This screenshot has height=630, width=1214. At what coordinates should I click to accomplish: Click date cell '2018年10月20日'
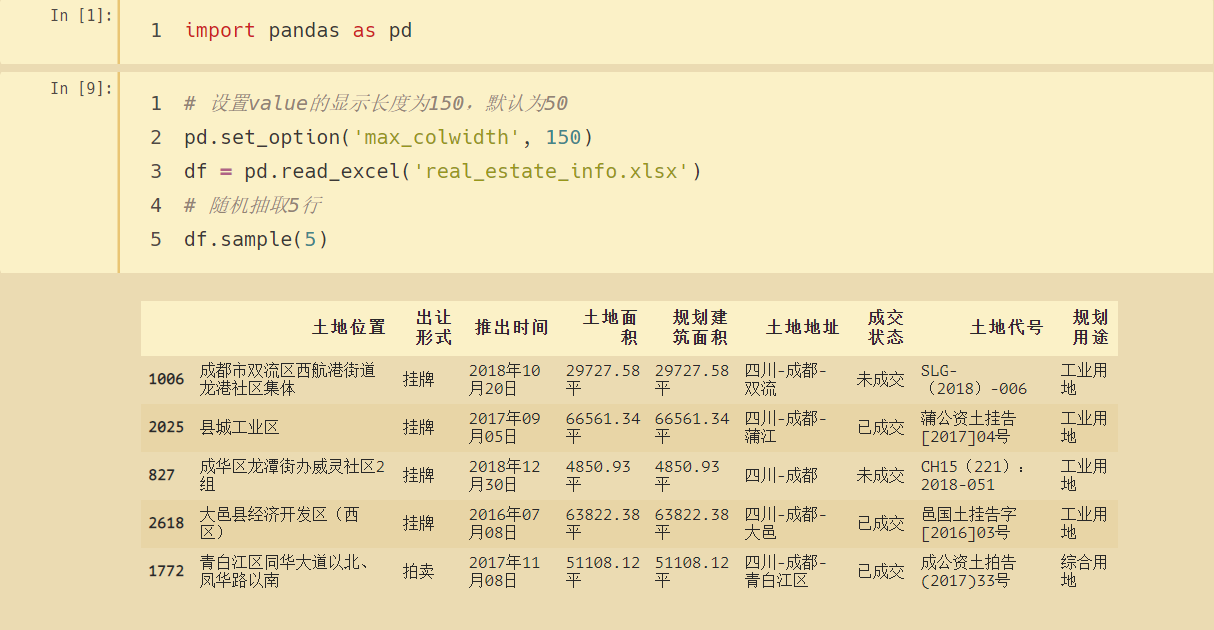505,379
